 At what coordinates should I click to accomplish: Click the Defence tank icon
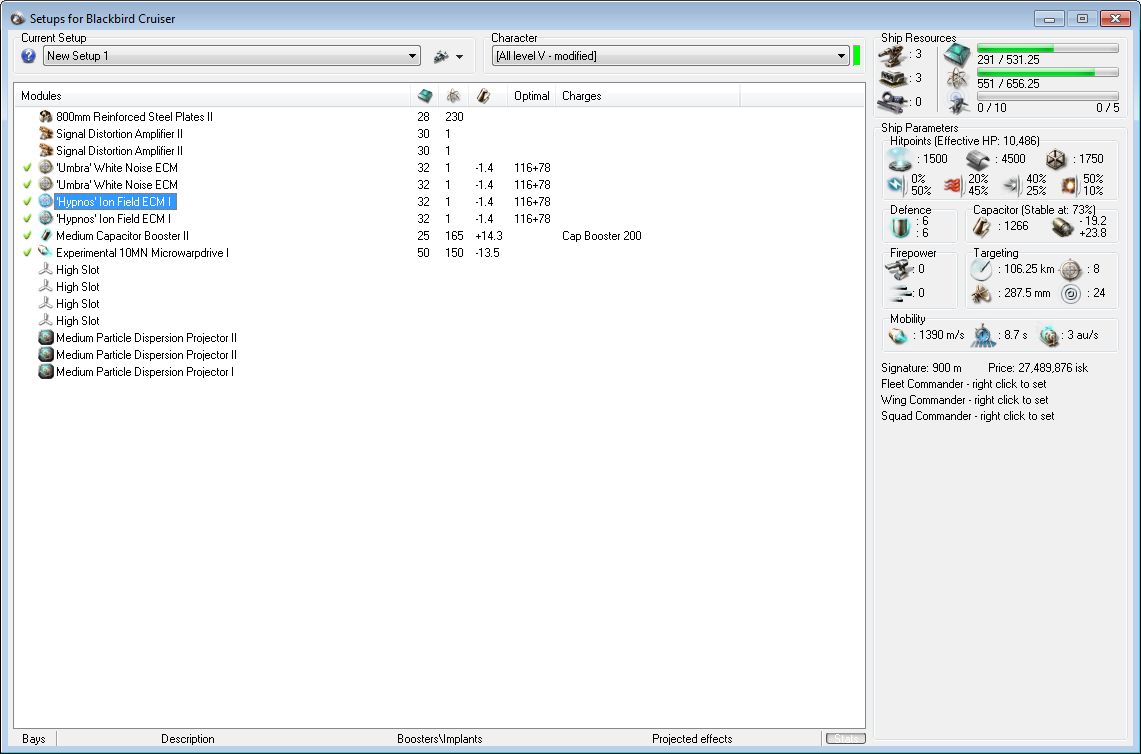coord(900,227)
